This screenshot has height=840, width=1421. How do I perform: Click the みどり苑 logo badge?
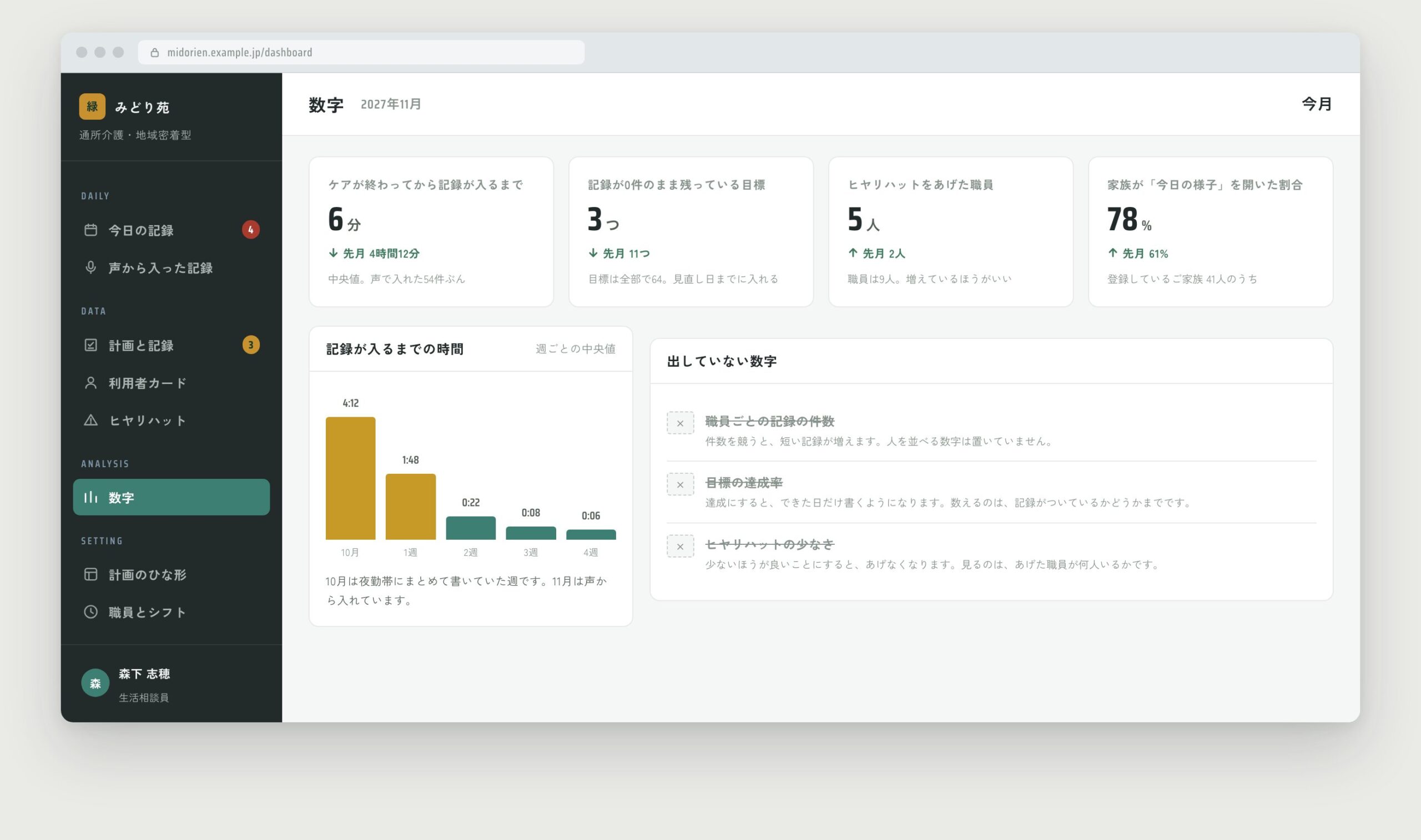(92, 107)
